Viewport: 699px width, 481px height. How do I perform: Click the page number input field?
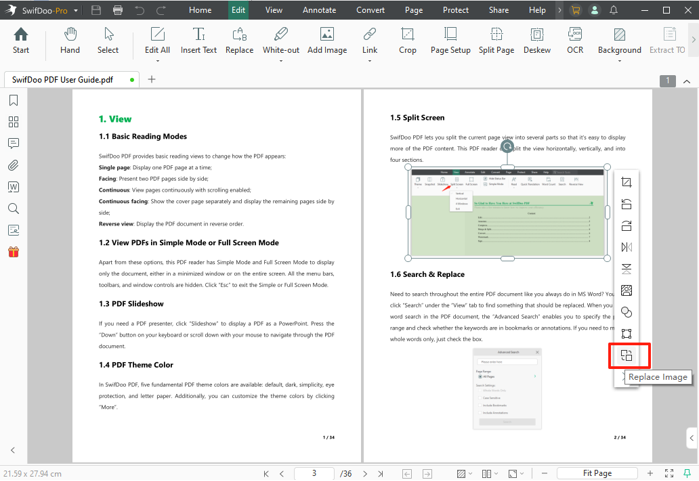click(x=314, y=473)
